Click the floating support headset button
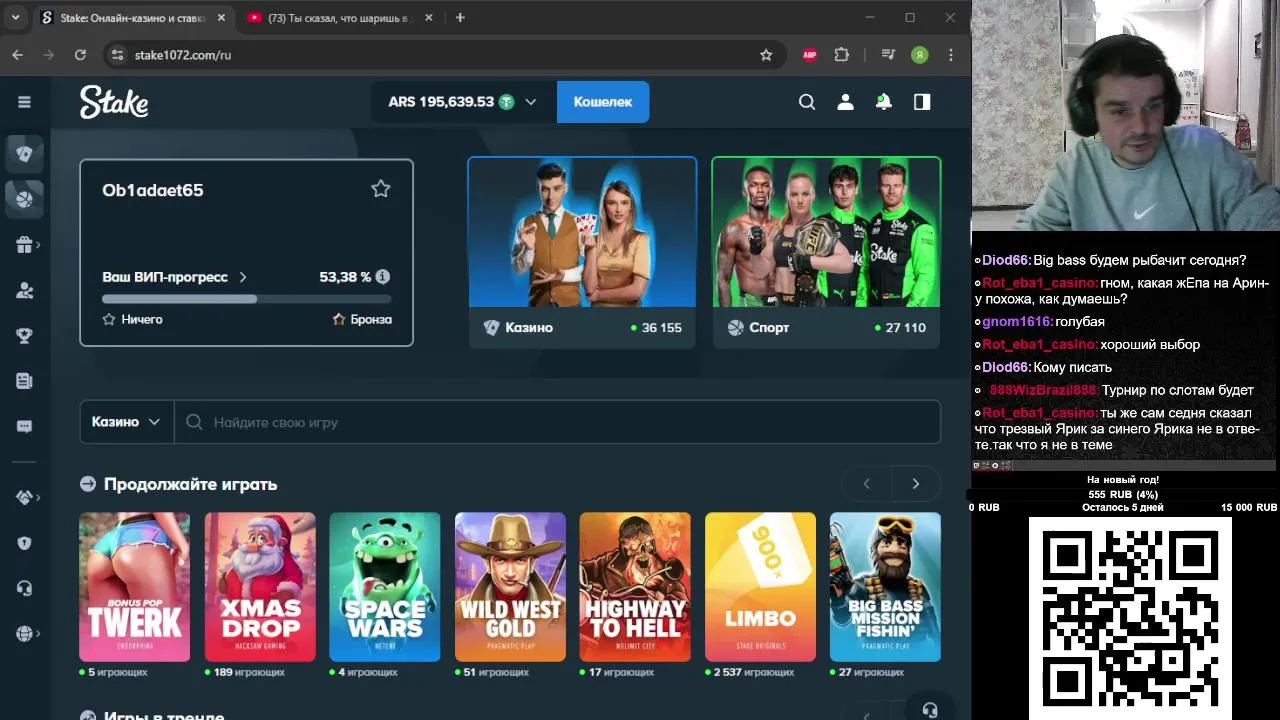 pyautogui.click(x=930, y=709)
